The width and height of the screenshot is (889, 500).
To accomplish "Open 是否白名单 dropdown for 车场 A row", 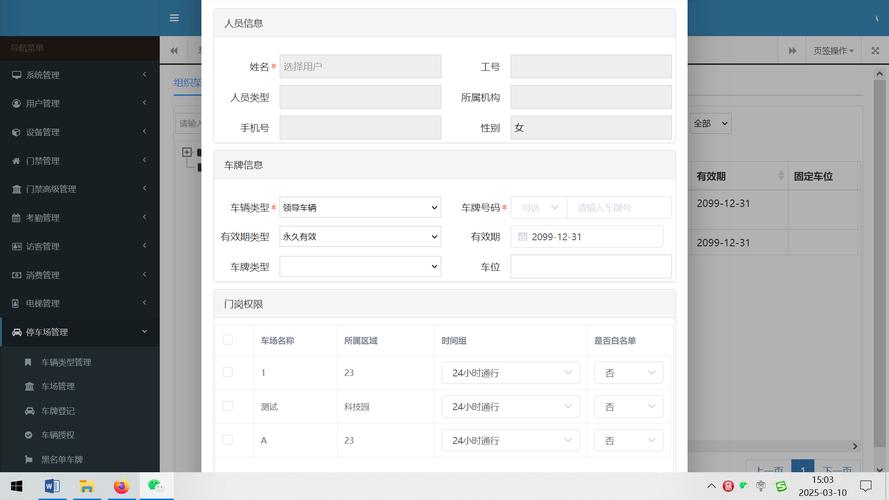I will [x=628, y=440].
